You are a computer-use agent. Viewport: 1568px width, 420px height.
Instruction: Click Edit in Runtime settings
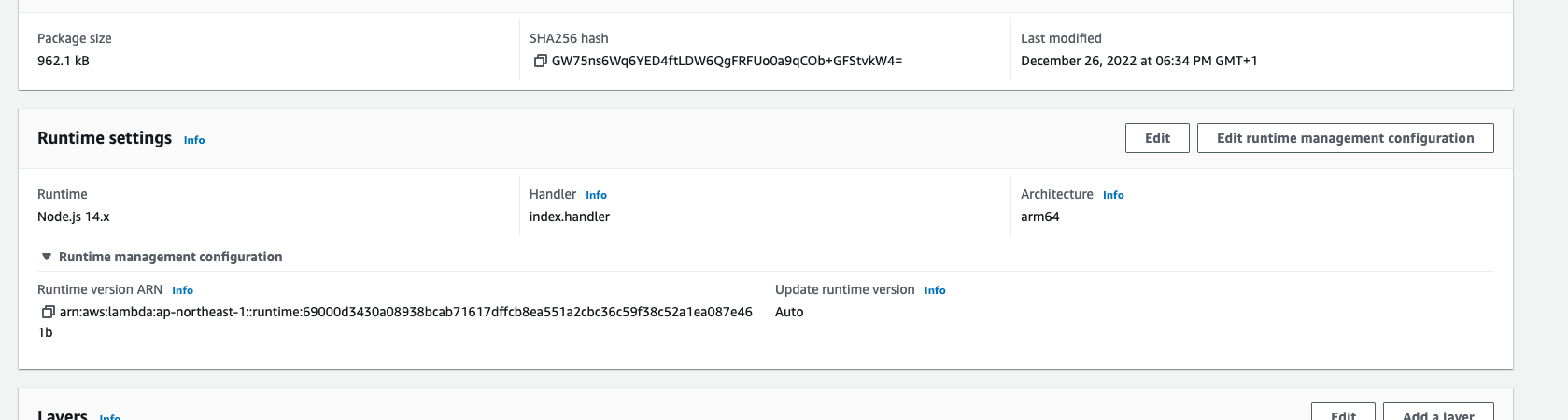coord(1157,138)
